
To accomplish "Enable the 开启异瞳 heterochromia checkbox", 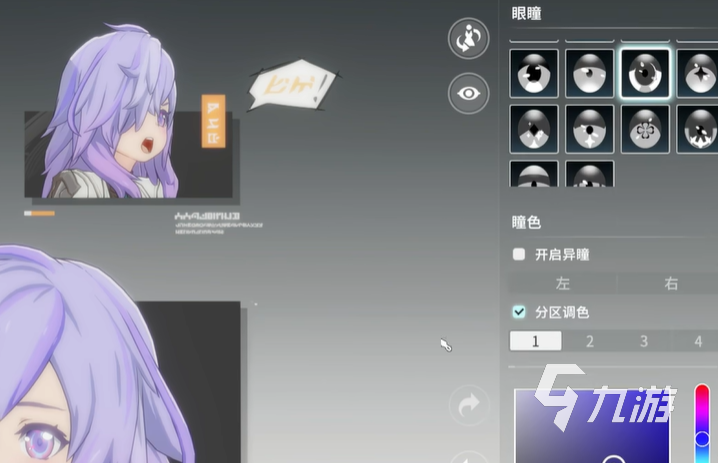I will (518, 255).
